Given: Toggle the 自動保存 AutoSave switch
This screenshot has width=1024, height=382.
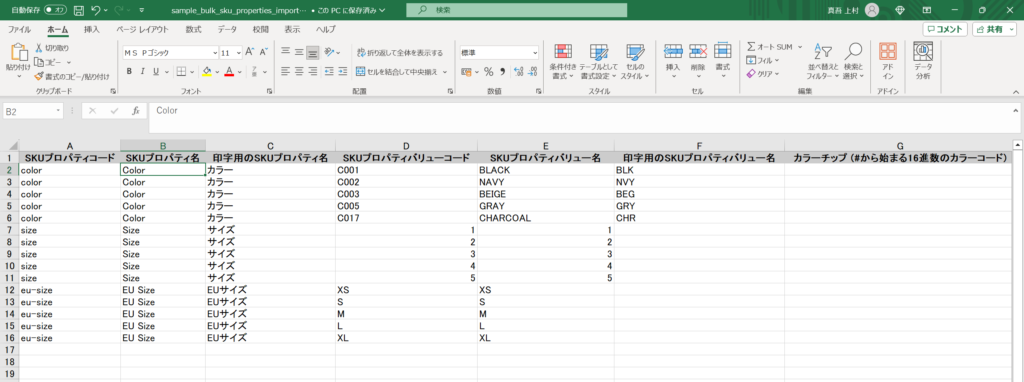Looking at the screenshot, I should pos(55,10).
